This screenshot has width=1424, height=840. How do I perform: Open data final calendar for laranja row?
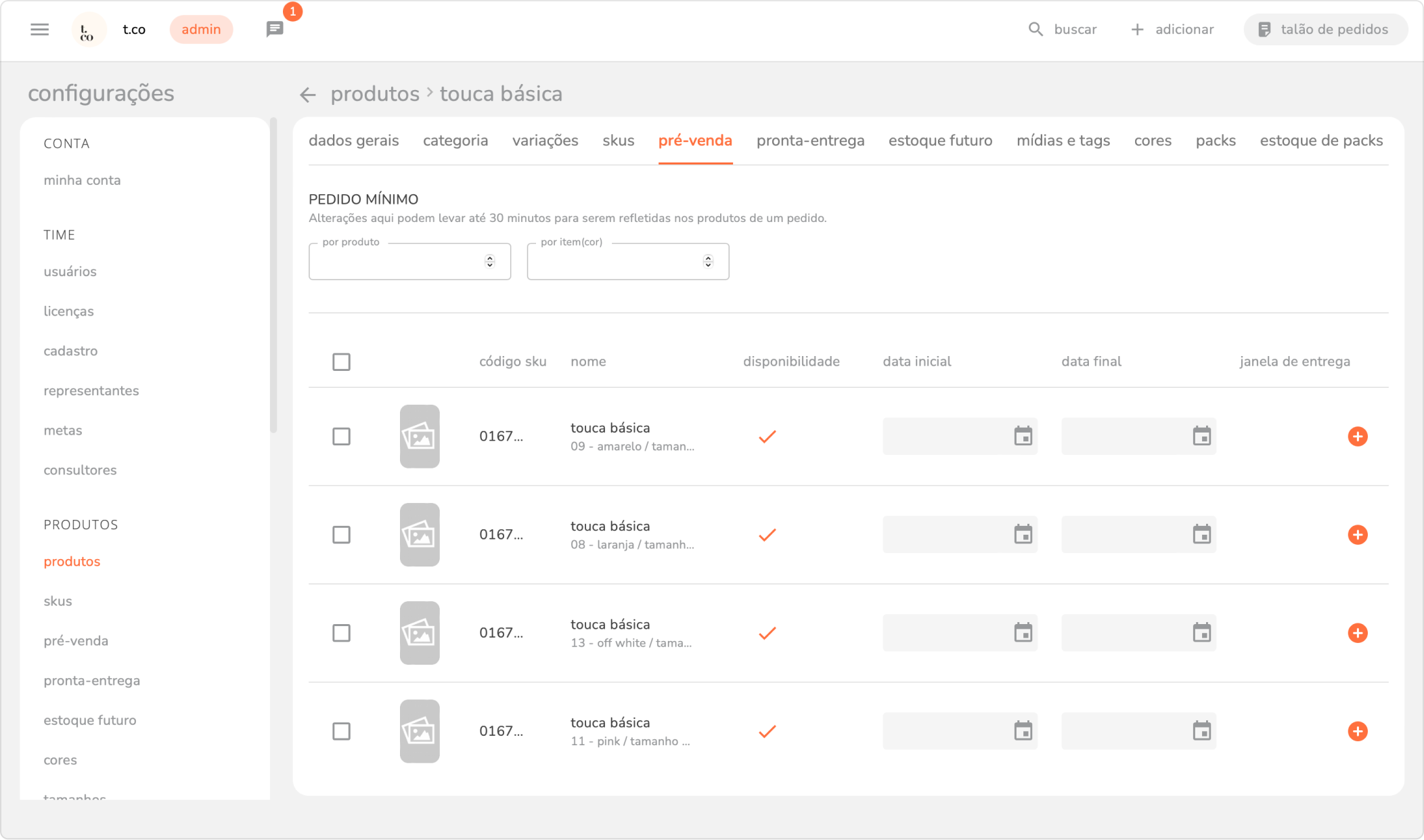click(1201, 535)
